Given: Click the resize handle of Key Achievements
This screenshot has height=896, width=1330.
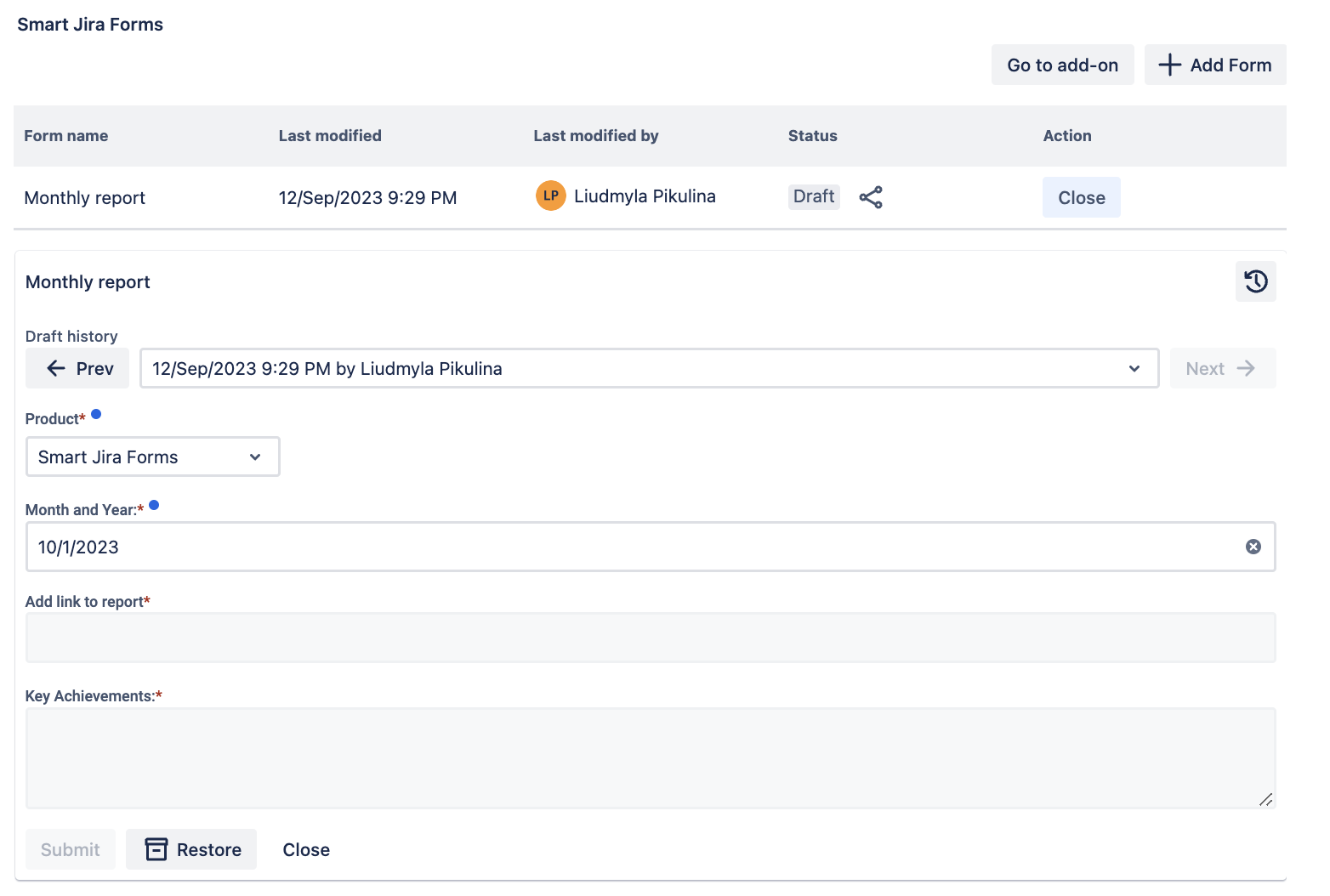Looking at the screenshot, I should 1265,799.
